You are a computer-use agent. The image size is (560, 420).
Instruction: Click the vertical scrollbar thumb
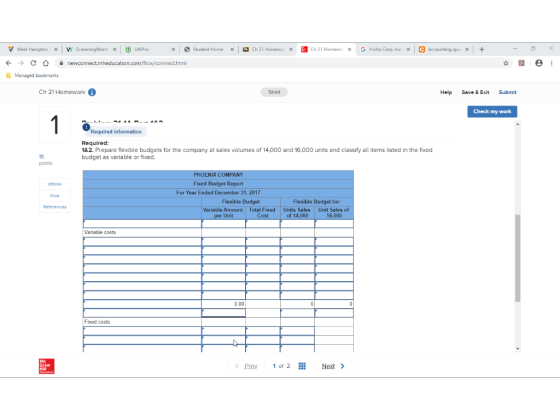click(518, 258)
